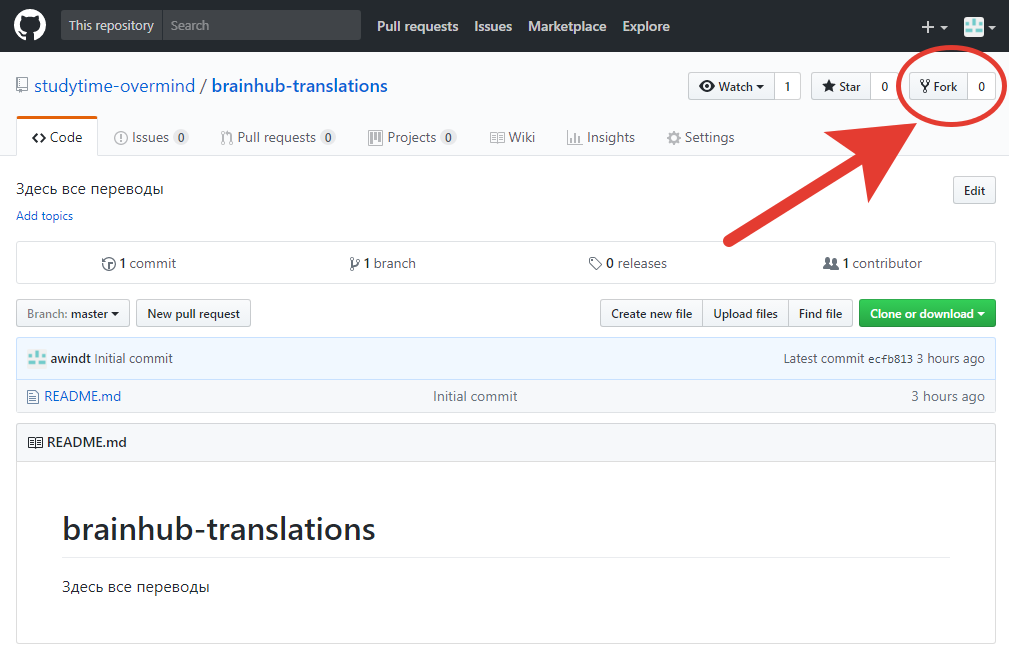This screenshot has height=669, width=1009.
Task: Click the brainhub-translations README heading
Action: [219, 529]
